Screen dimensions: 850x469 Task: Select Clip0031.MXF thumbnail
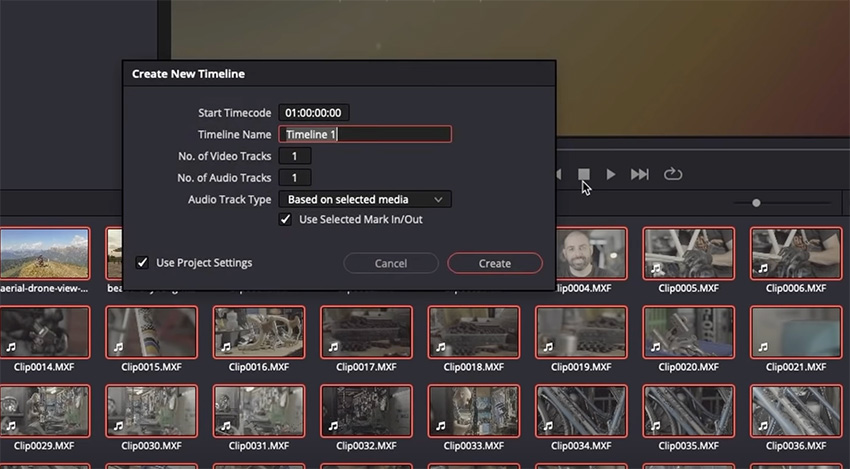pyautogui.click(x=259, y=411)
